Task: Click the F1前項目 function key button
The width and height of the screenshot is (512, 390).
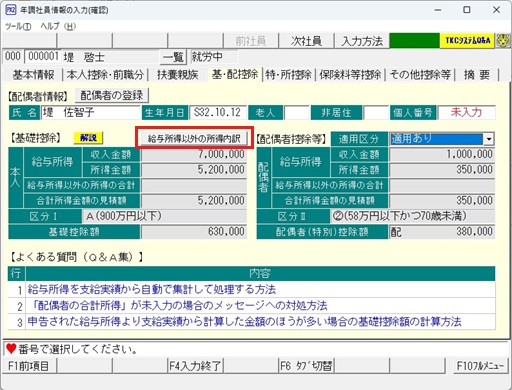Action: (29, 366)
